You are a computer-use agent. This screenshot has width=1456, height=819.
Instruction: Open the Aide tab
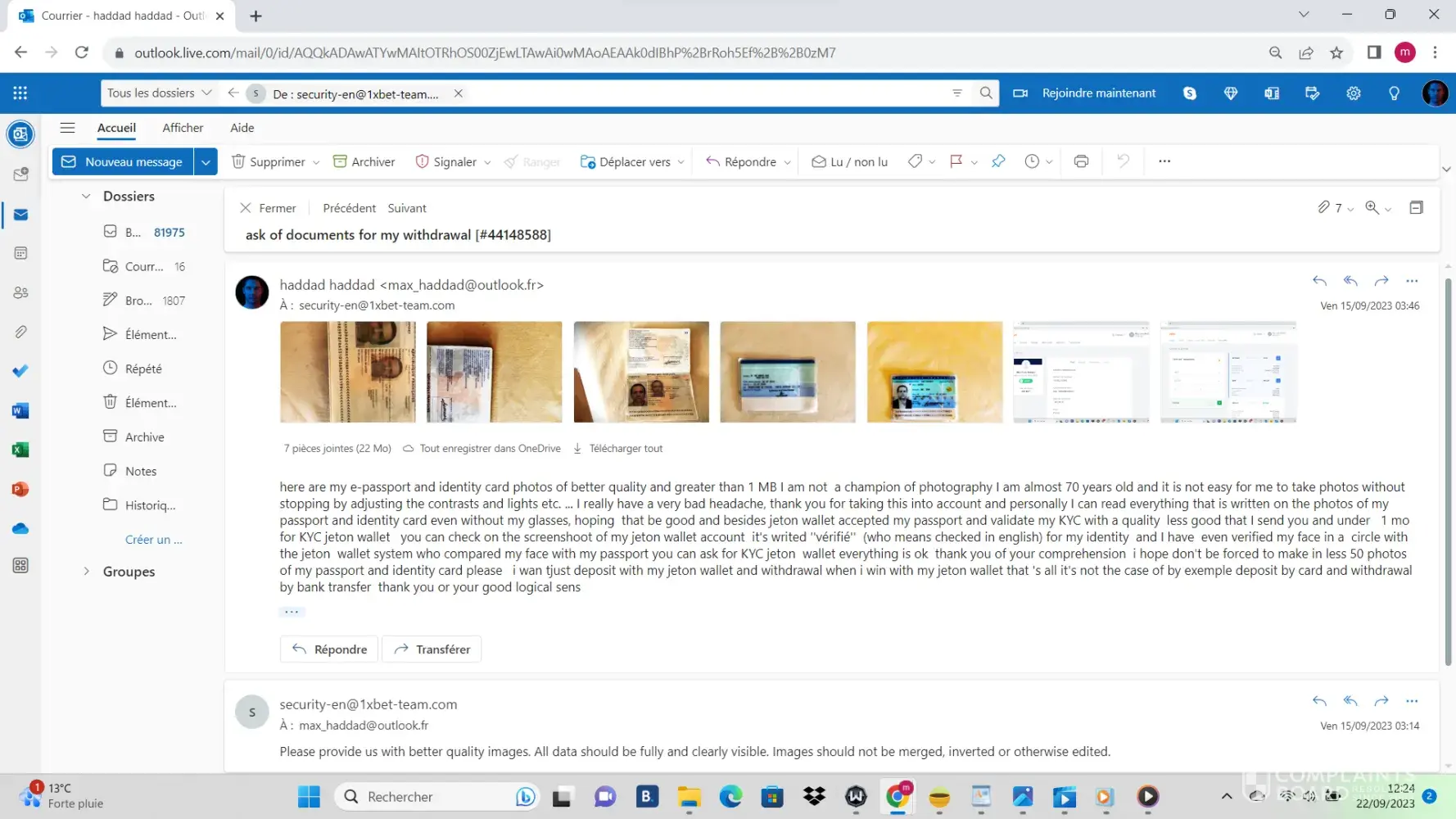point(242,128)
